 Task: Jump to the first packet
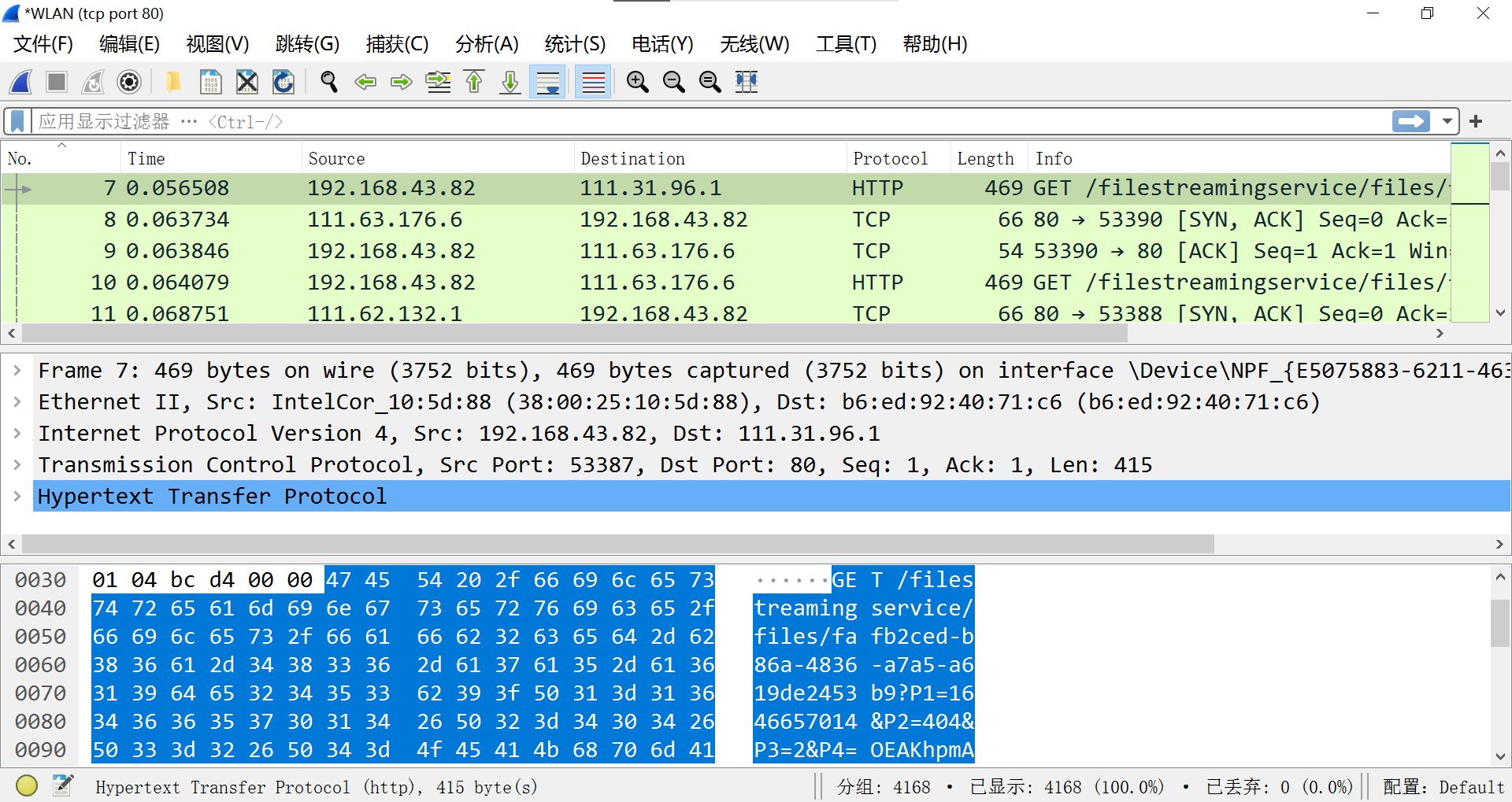pyautogui.click(x=474, y=82)
